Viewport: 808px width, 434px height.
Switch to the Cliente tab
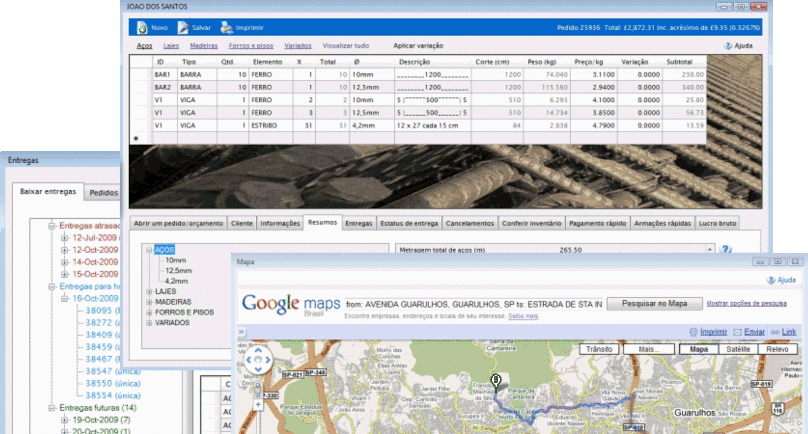(242, 223)
